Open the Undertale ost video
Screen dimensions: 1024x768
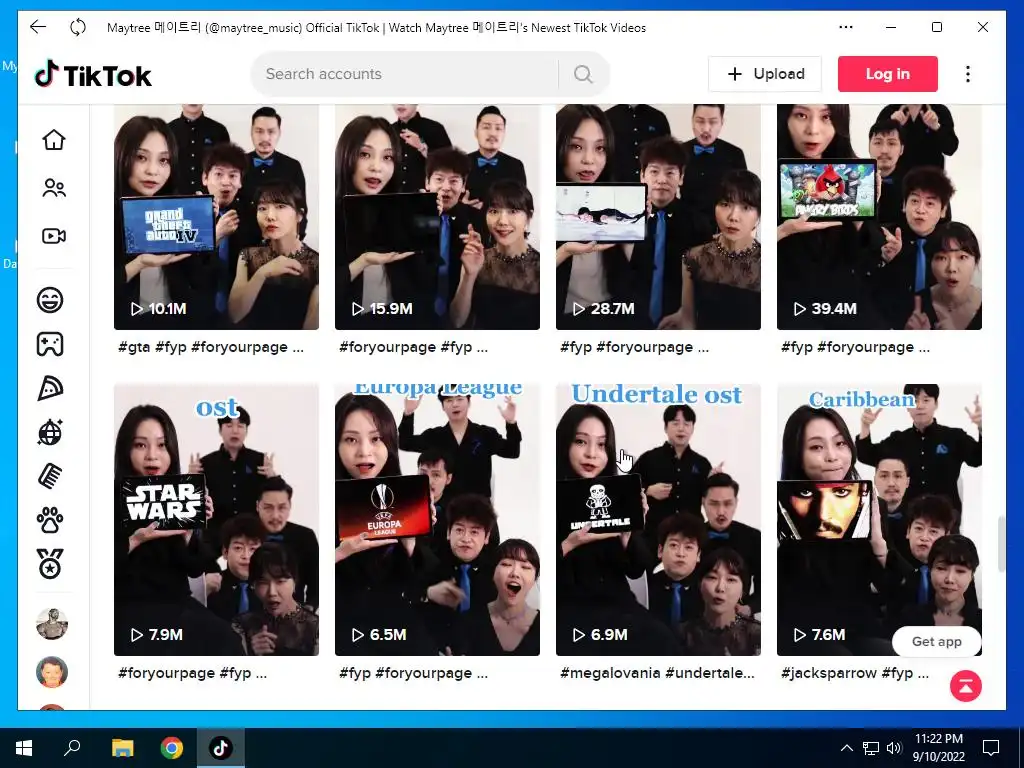pos(658,520)
